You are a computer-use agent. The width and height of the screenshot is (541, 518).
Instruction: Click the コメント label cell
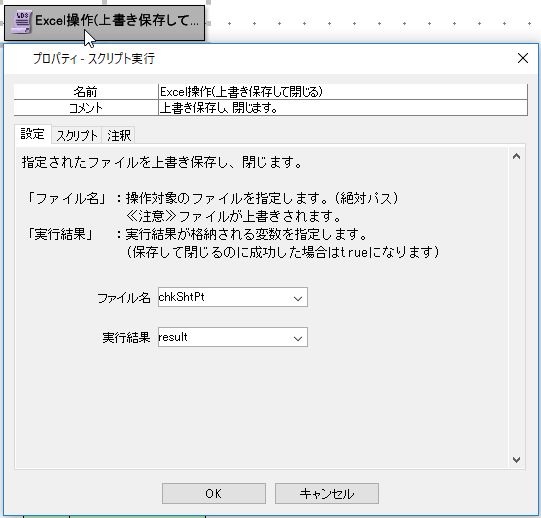86,108
